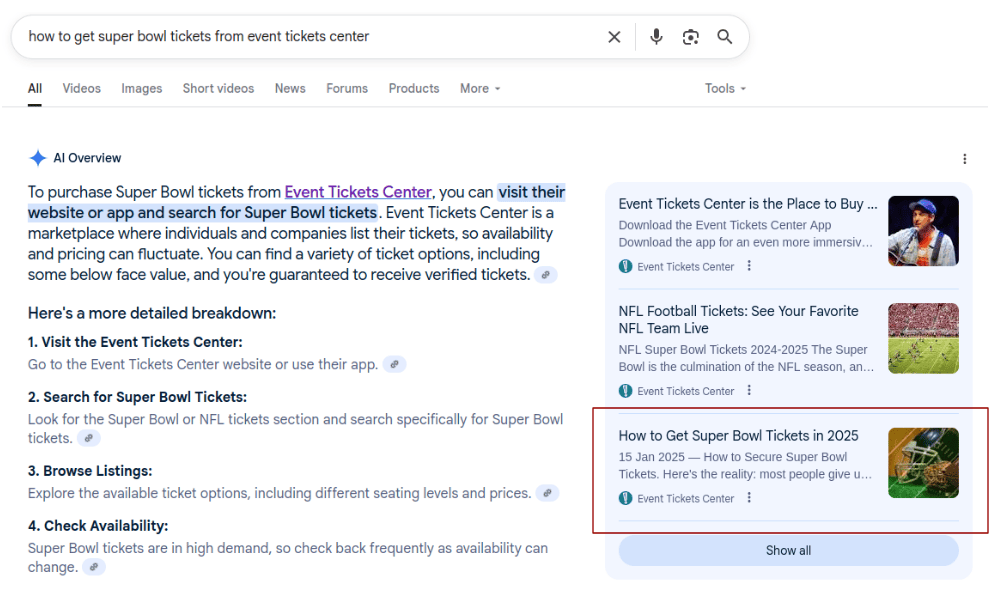Open Event Tickets Center hyperlink in overview
Screen dimensions: 1007x598
(358, 192)
